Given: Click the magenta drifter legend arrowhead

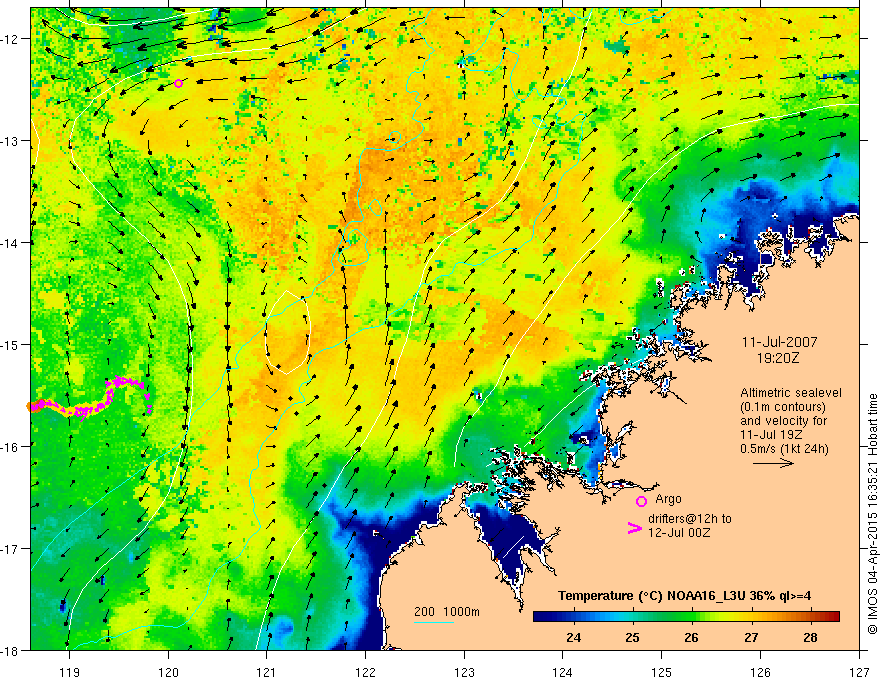Looking at the screenshot, I should tap(635, 528).
